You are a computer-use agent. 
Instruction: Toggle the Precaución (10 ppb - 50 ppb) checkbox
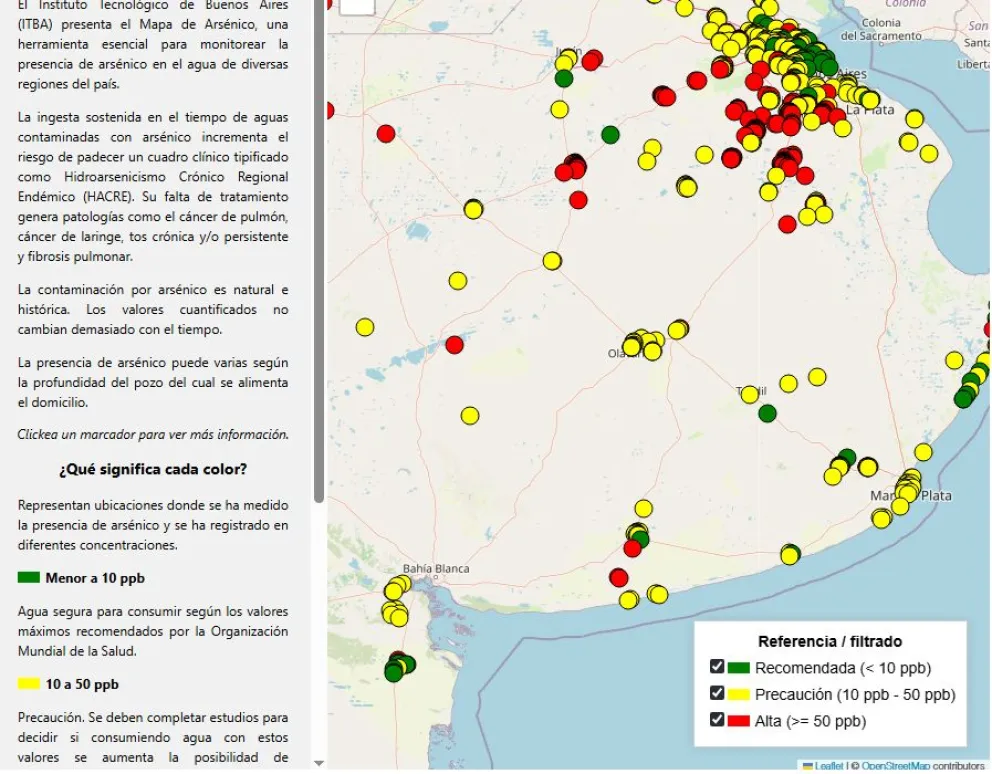pos(717,694)
